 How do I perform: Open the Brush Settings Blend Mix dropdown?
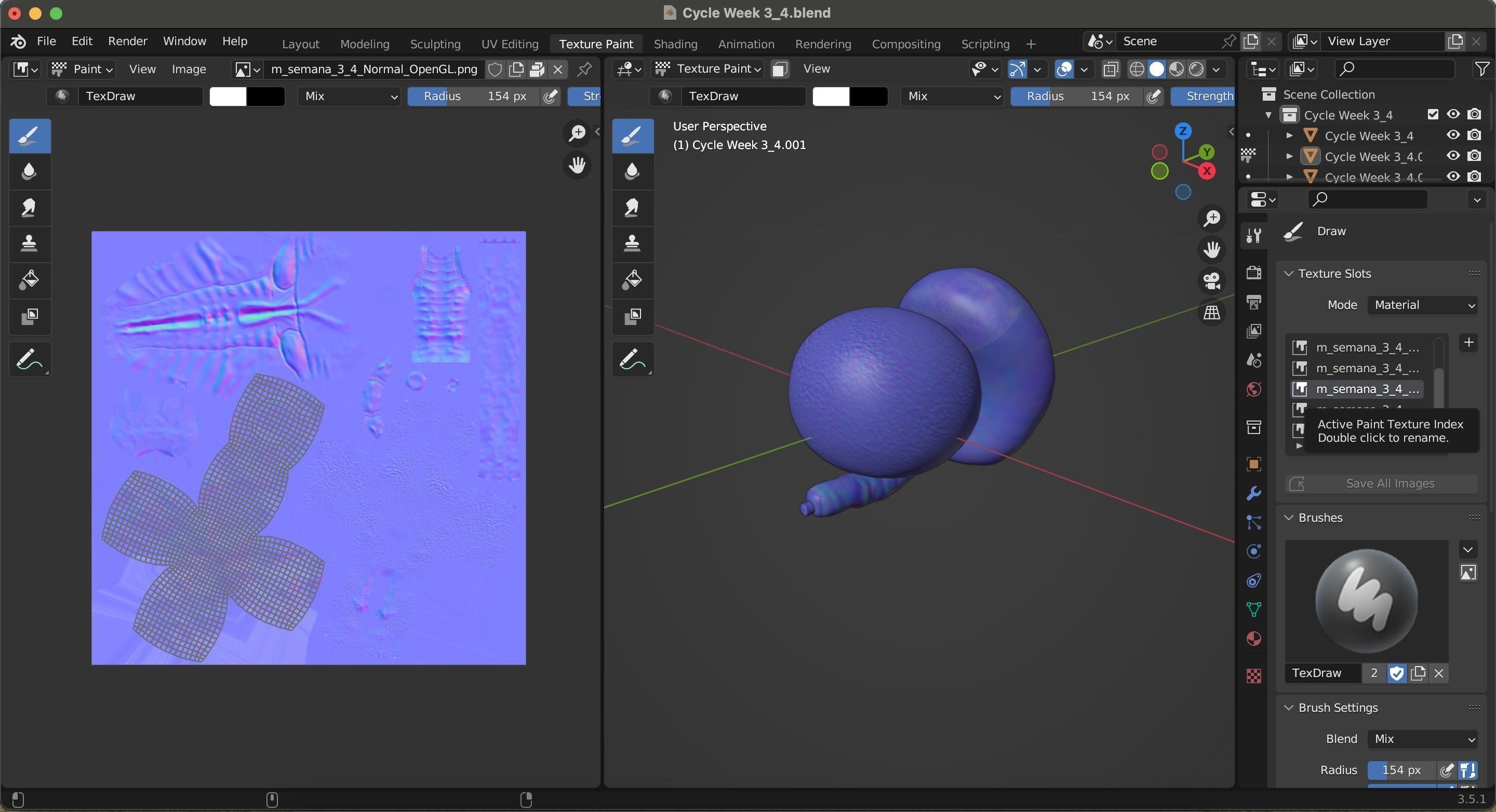click(1422, 739)
